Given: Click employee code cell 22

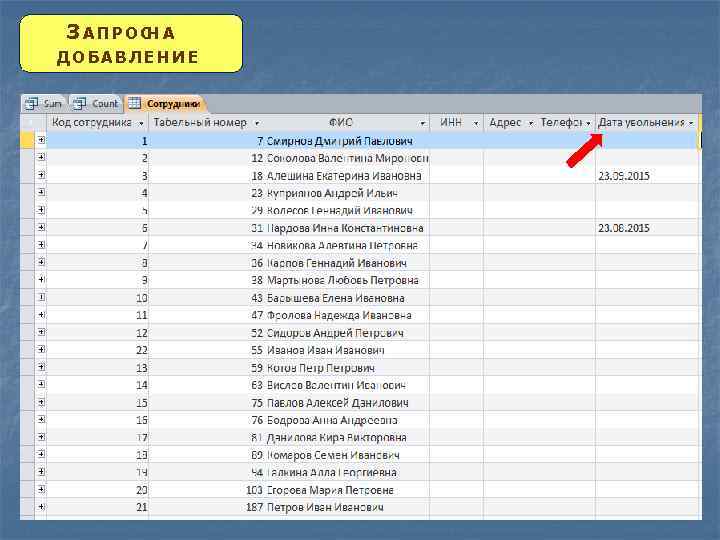Looking at the screenshot, I should pos(97,350).
